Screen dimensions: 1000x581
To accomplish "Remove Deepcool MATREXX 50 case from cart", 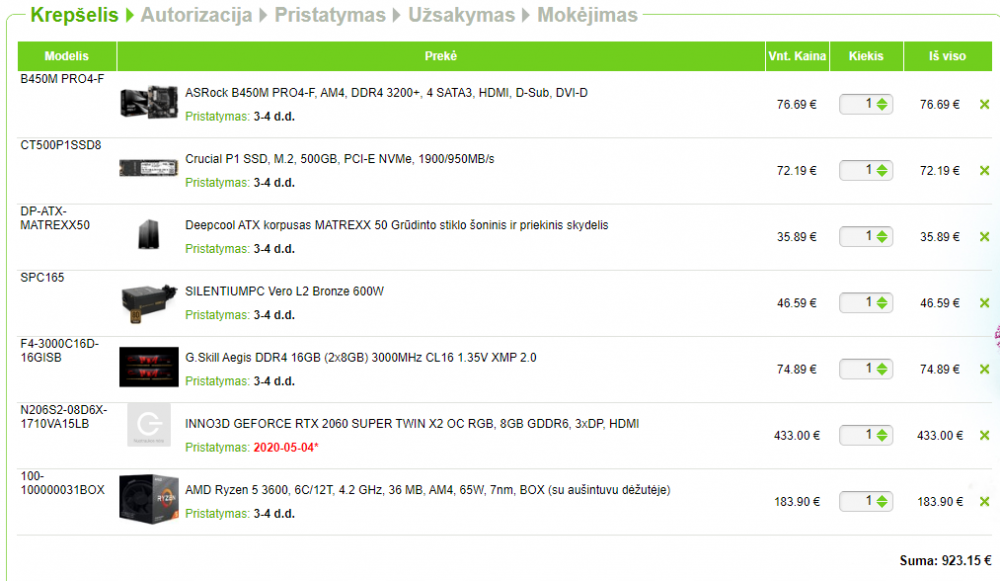I will tap(984, 237).
